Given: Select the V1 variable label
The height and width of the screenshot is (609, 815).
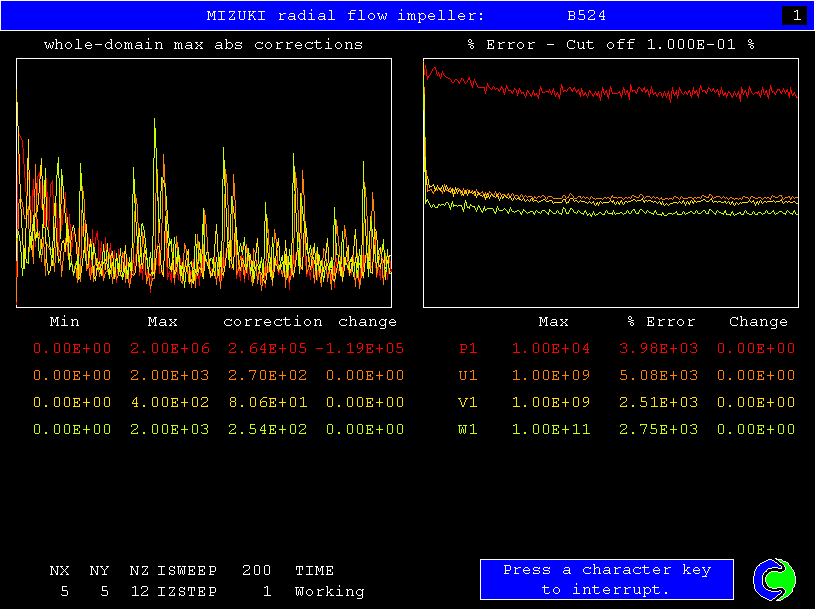Looking at the screenshot, I should coord(468,403).
